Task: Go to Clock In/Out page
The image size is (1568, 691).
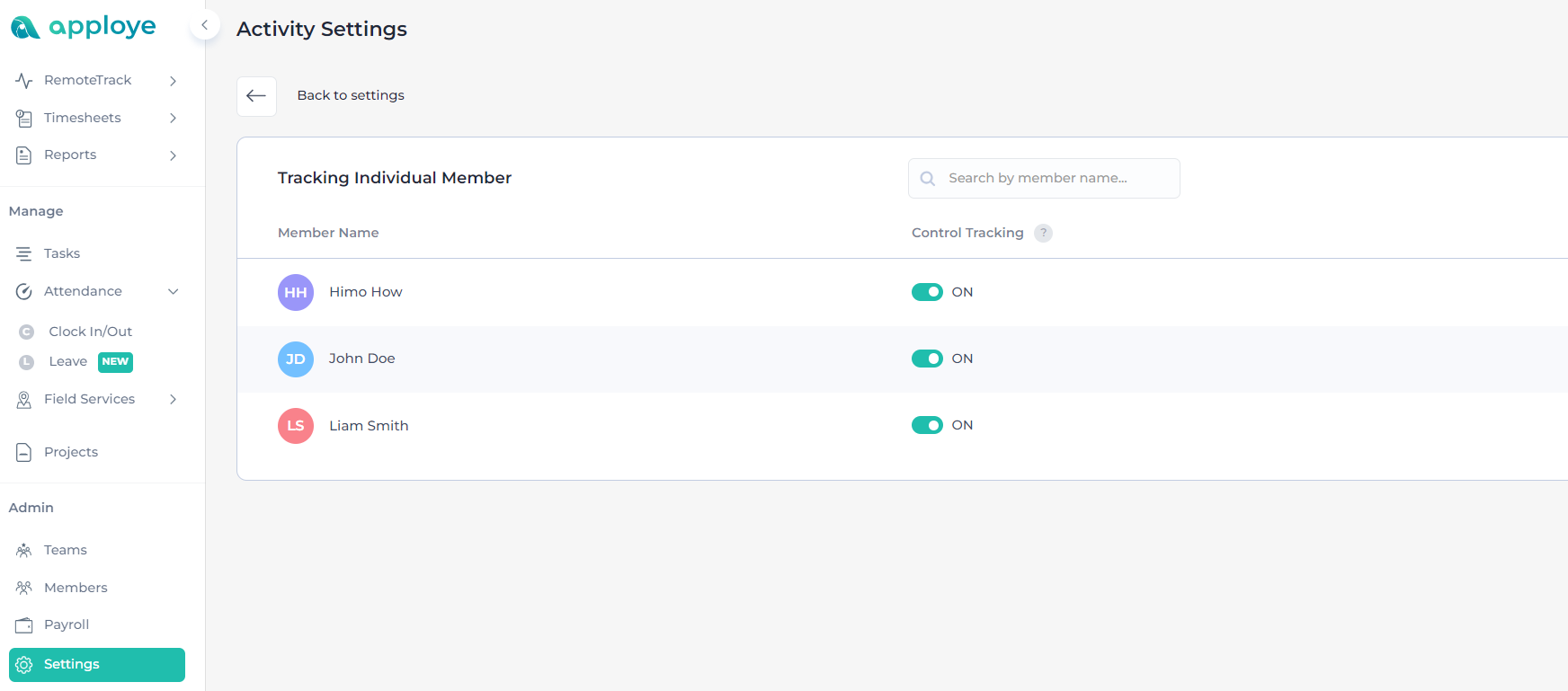Action: (x=90, y=332)
